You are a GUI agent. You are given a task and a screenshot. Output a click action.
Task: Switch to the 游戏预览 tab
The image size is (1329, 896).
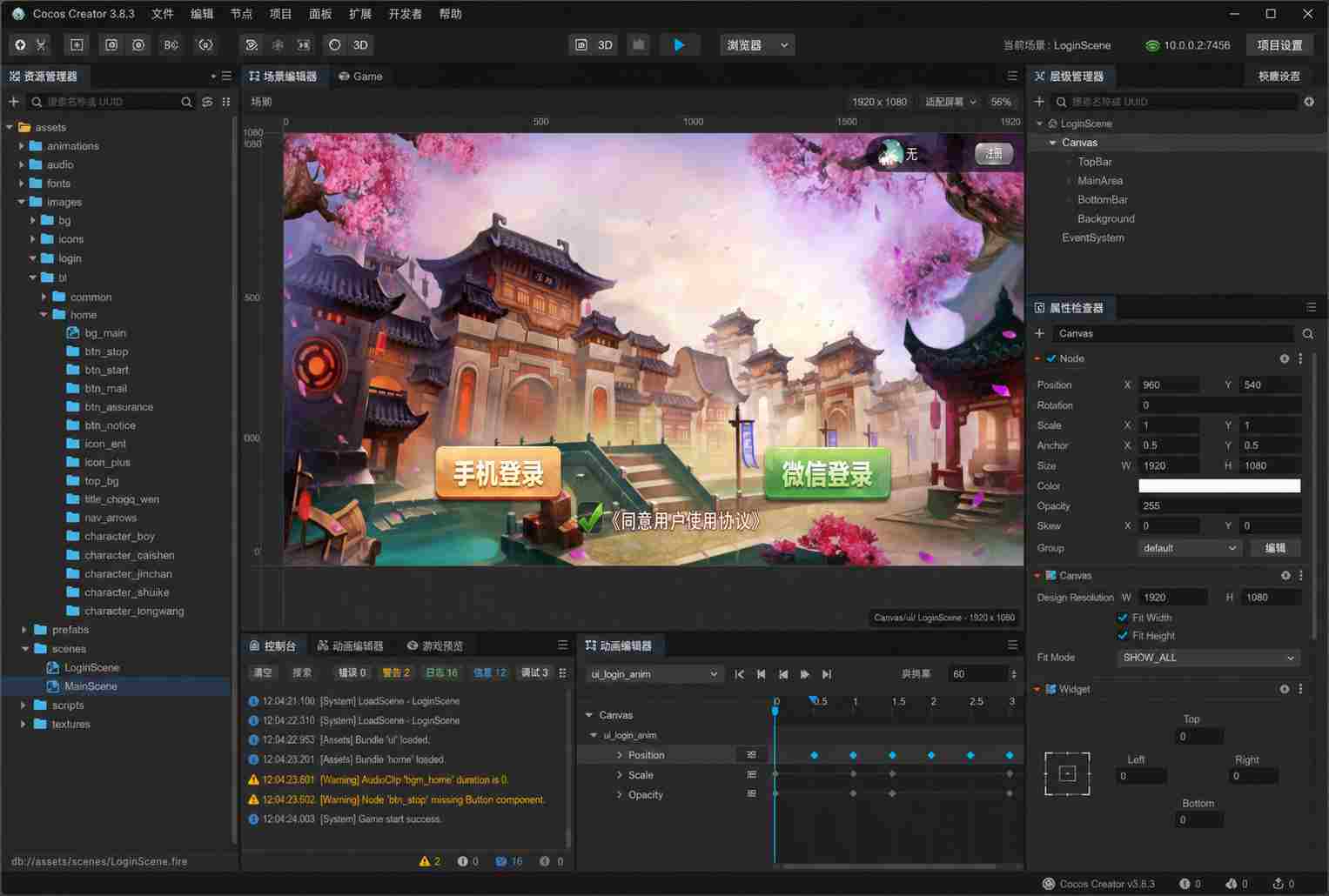coord(435,645)
